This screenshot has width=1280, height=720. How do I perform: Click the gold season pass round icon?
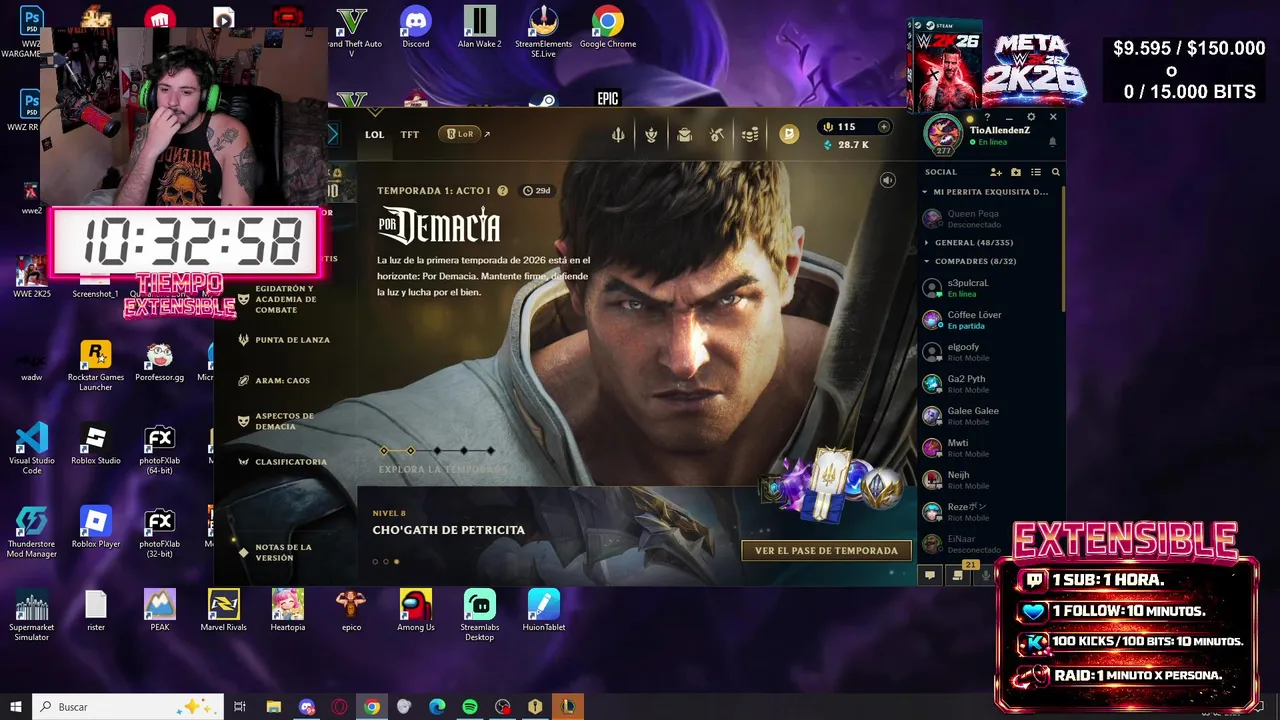(x=789, y=134)
